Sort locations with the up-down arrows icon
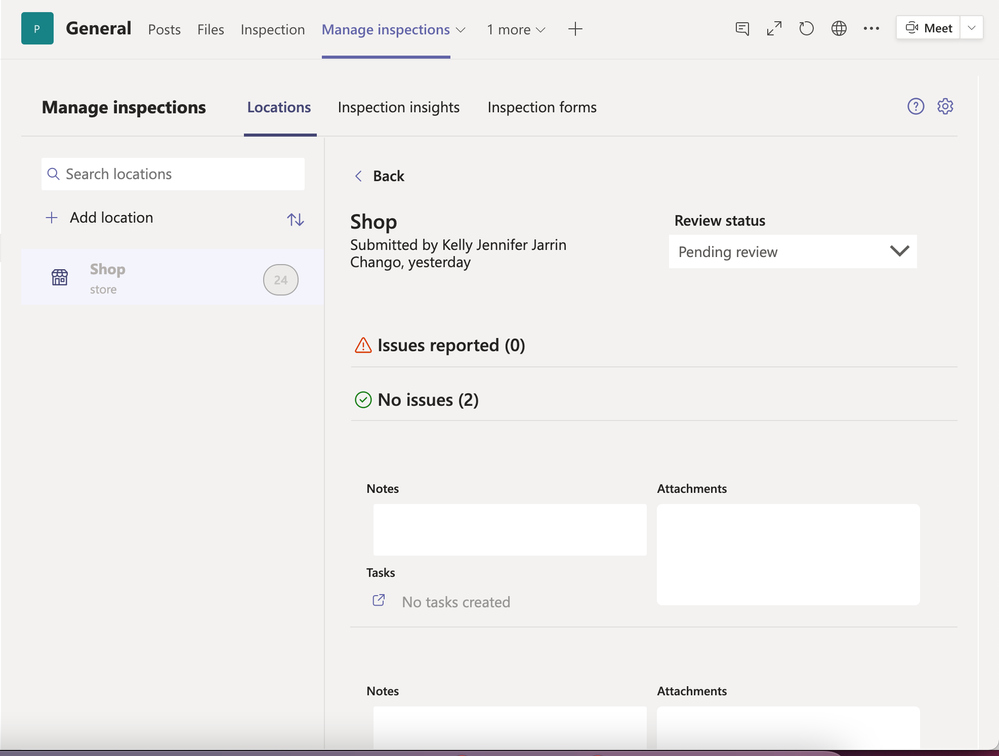The height and width of the screenshot is (756, 999). [x=295, y=220]
